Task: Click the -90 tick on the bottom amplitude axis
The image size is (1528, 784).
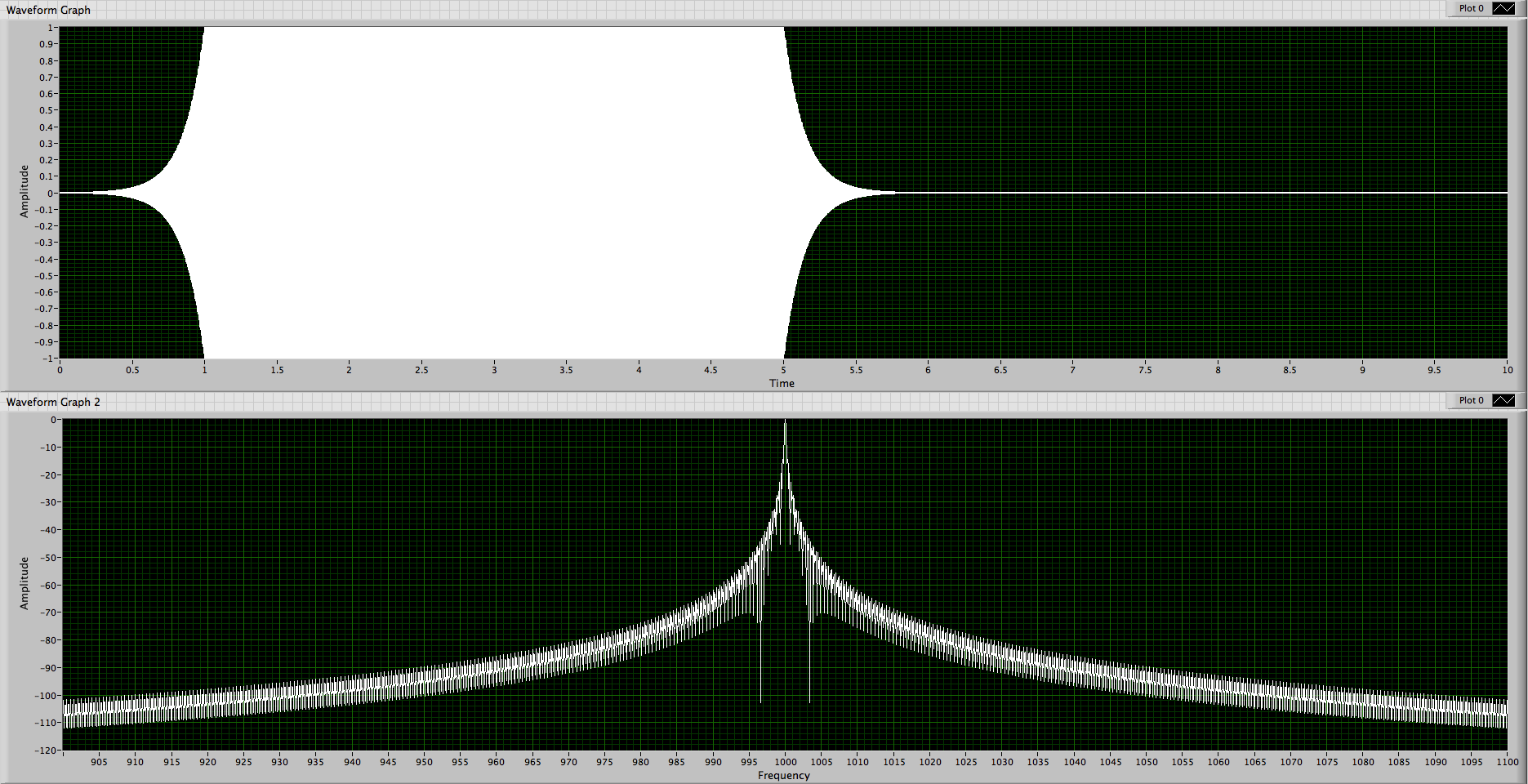Action: point(50,668)
